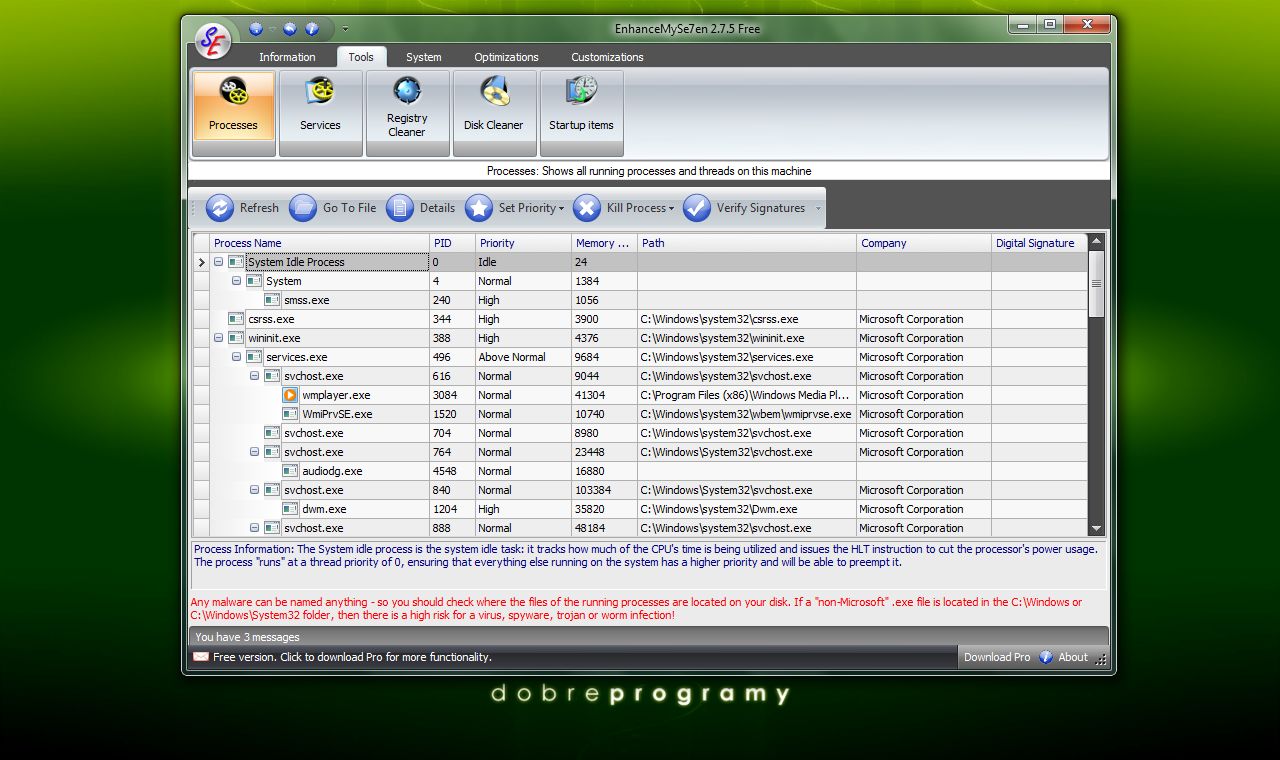Collapse svchost.exe with PID 888

[254, 528]
